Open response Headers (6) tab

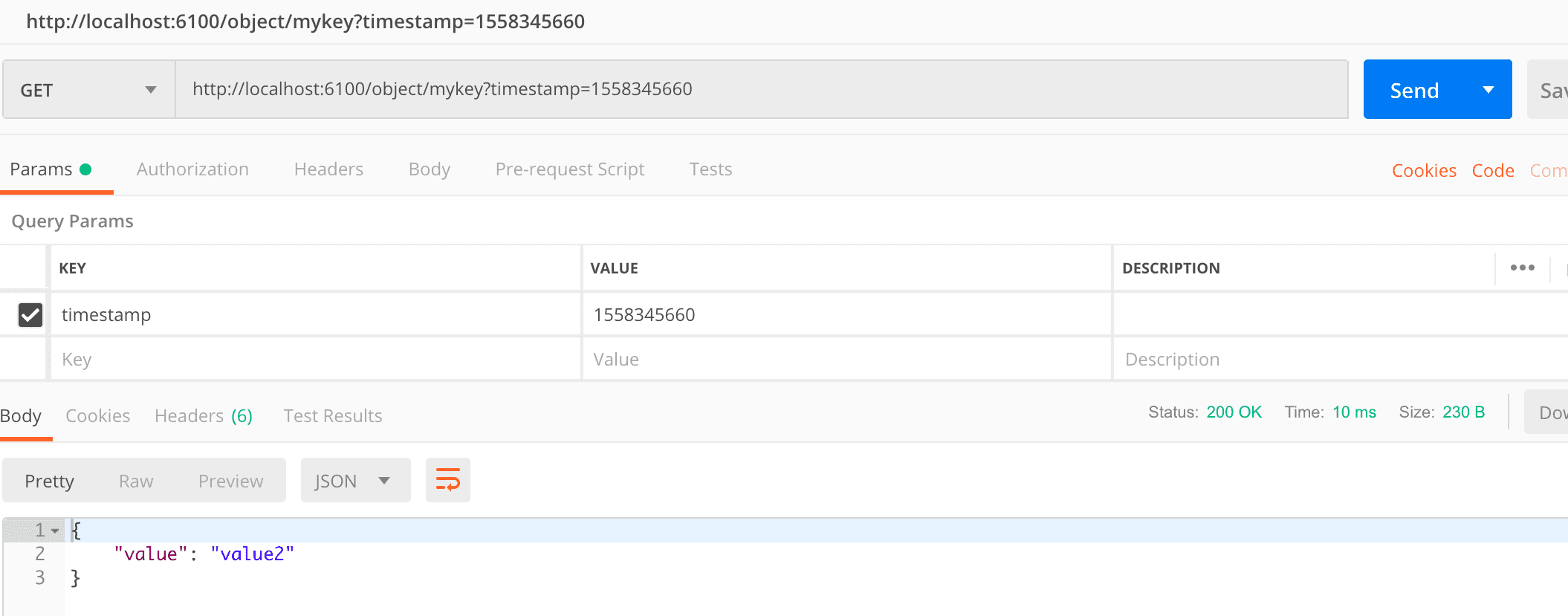coord(204,416)
